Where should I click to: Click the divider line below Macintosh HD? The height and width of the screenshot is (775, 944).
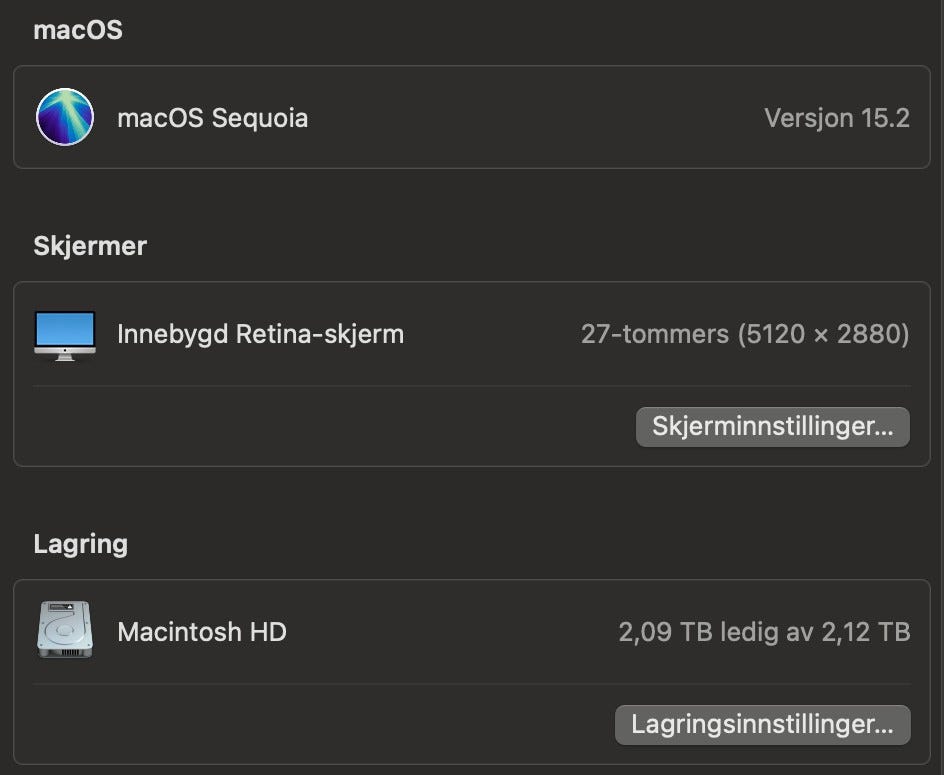(472, 684)
